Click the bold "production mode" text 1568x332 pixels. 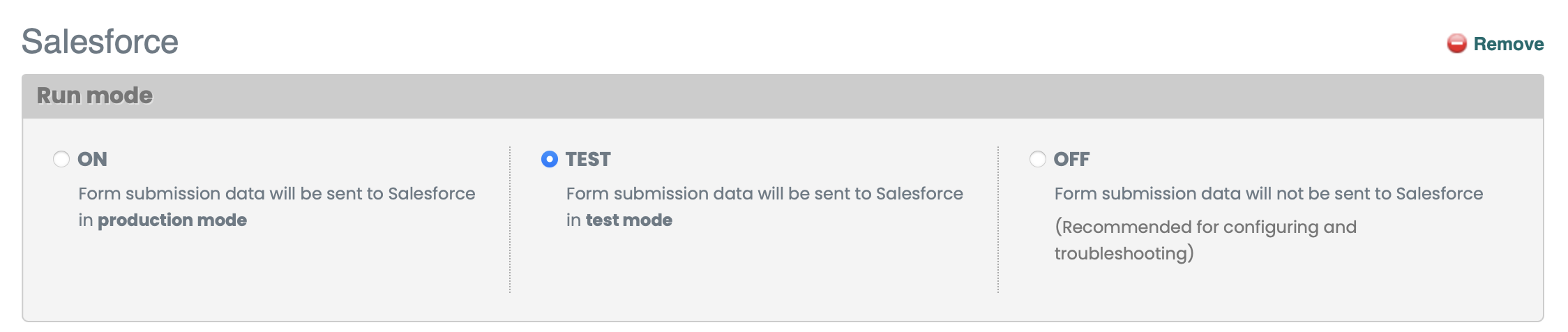172,220
